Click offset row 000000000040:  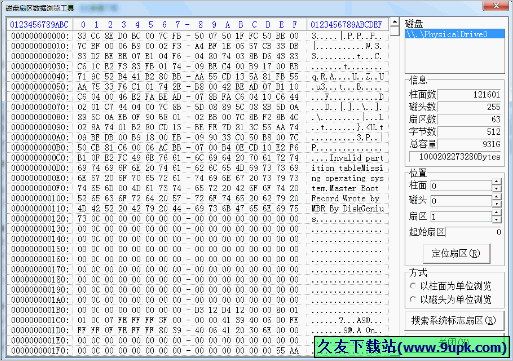point(40,76)
